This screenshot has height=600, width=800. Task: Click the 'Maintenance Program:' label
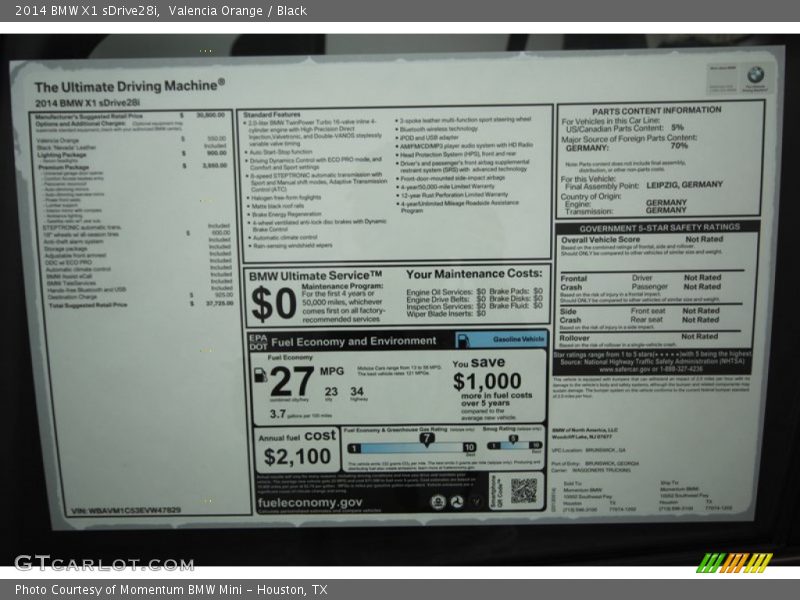(x=342, y=286)
